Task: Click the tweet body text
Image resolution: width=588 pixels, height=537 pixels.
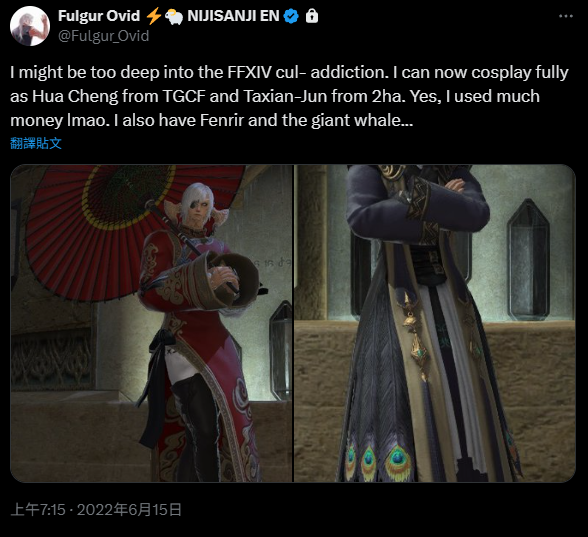Action: pyautogui.click(x=289, y=96)
